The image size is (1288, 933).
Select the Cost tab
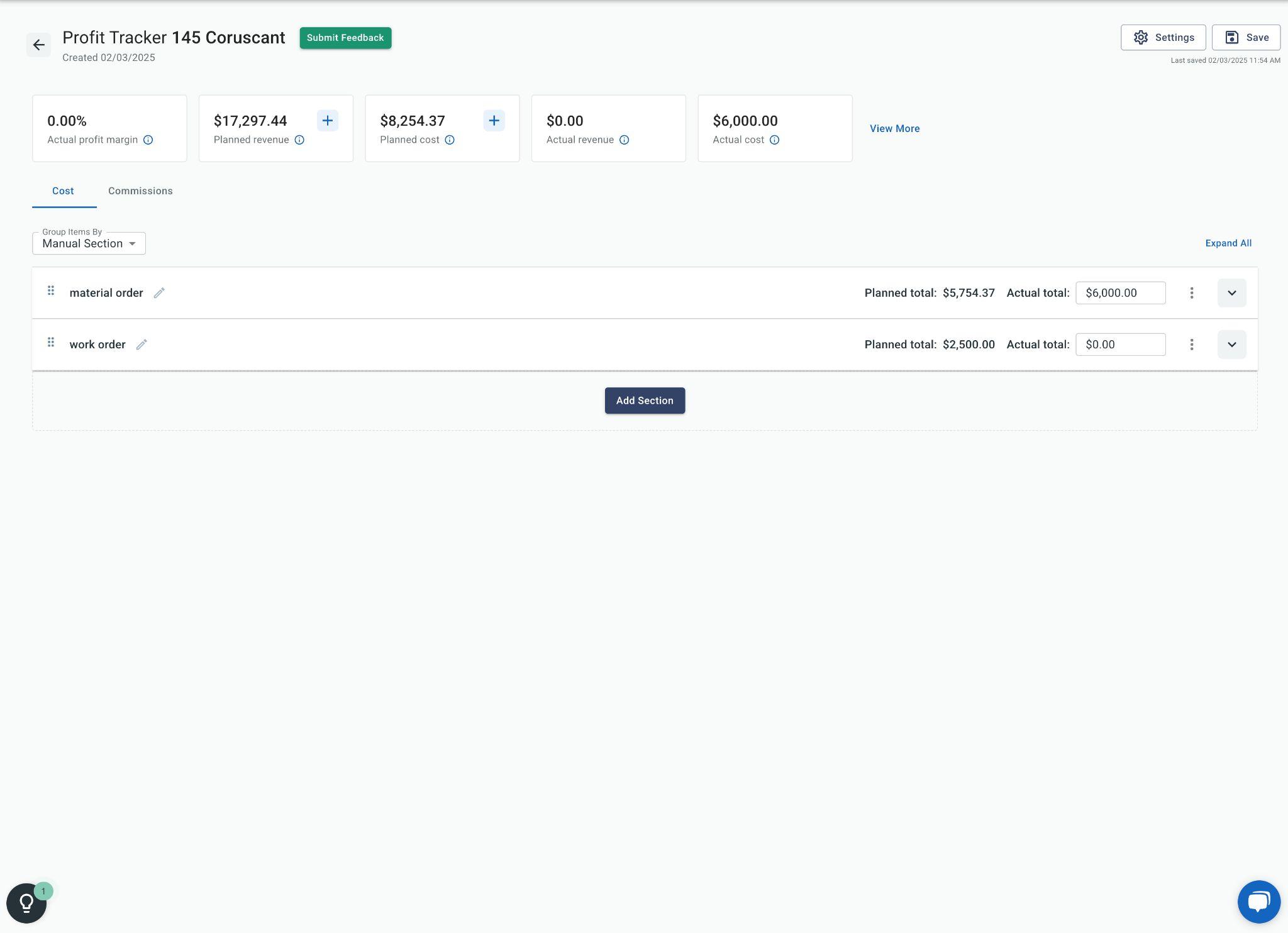[63, 191]
